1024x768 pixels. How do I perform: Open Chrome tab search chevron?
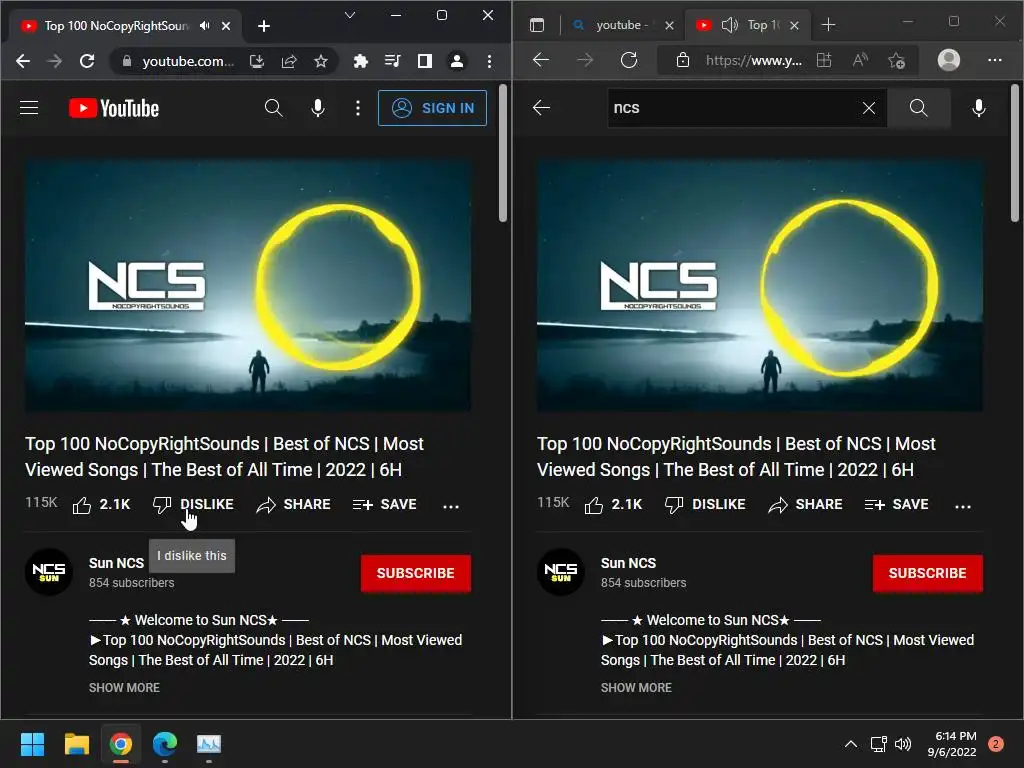click(x=350, y=15)
